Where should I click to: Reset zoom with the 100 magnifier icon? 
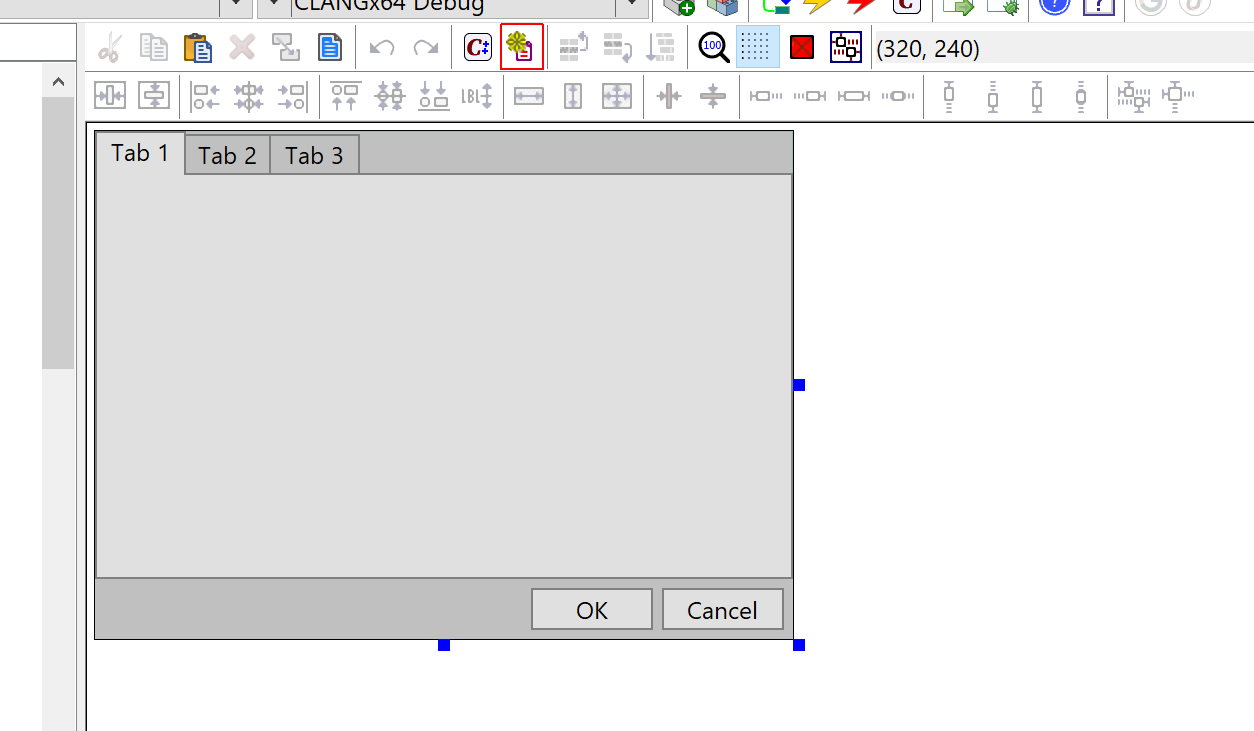(713, 47)
